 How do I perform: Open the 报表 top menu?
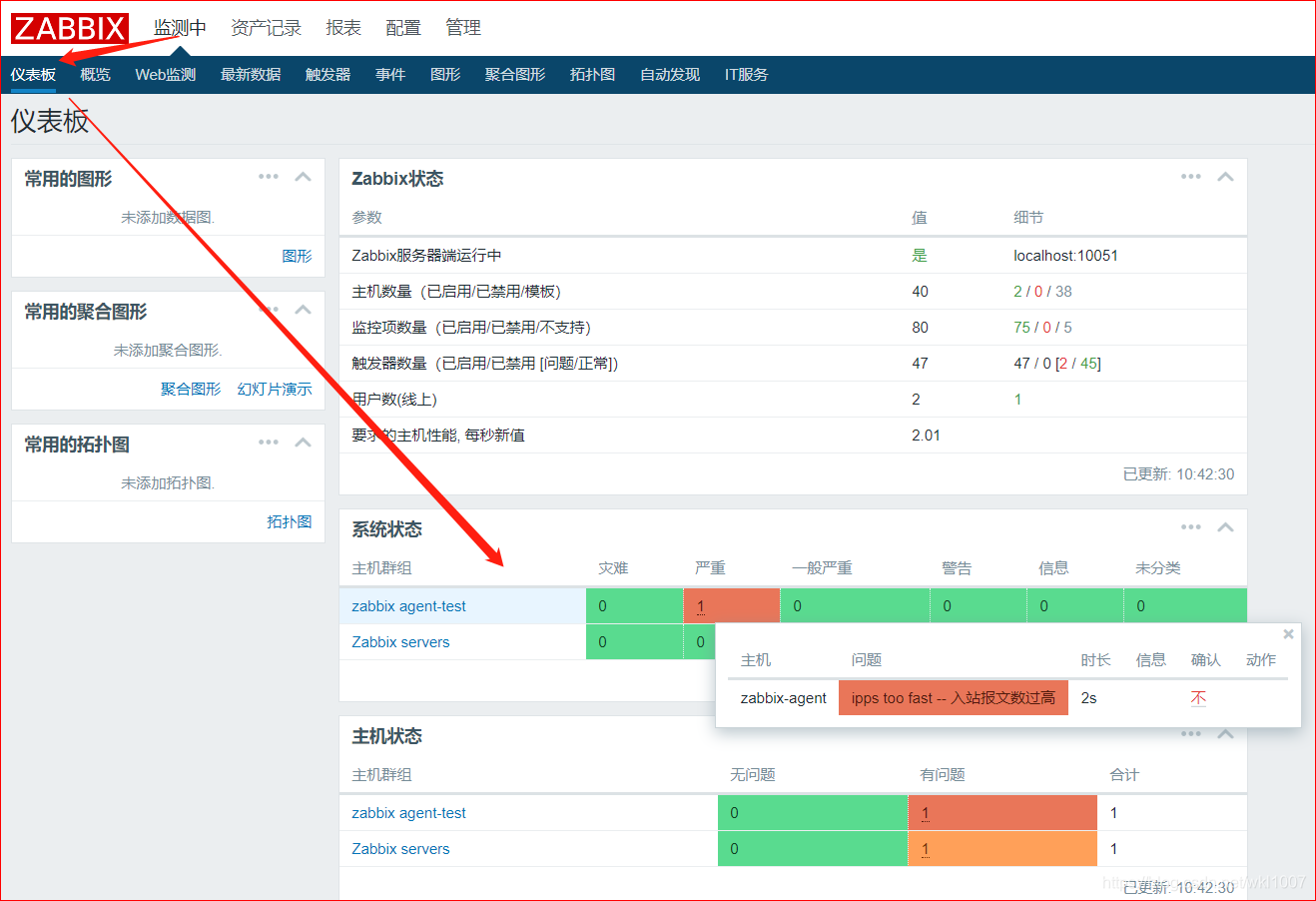tap(343, 28)
